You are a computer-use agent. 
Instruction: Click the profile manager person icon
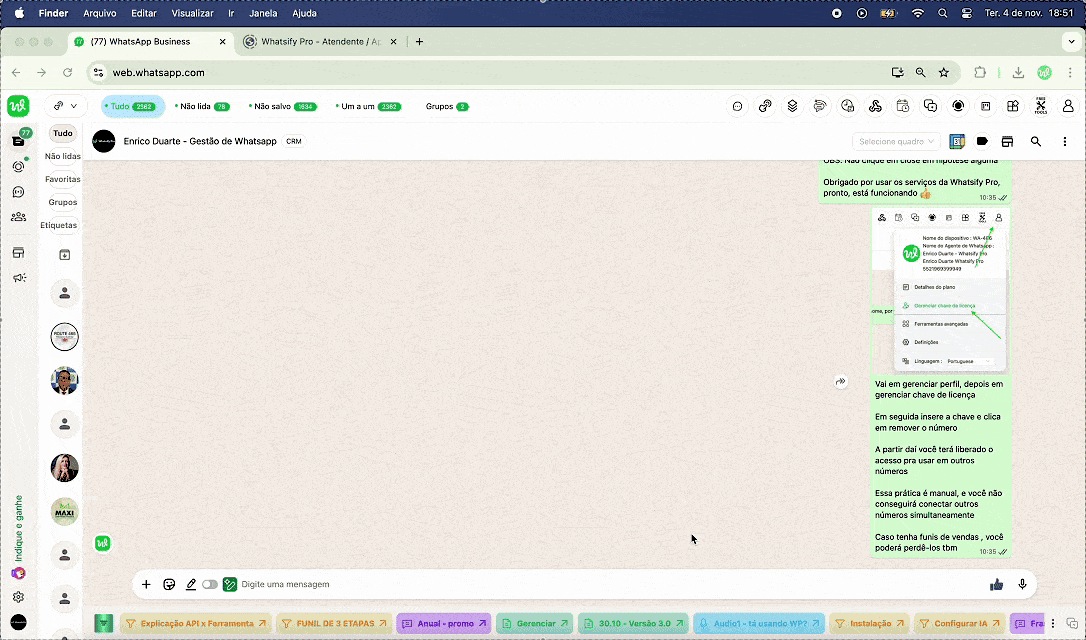(x=1067, y=106)
